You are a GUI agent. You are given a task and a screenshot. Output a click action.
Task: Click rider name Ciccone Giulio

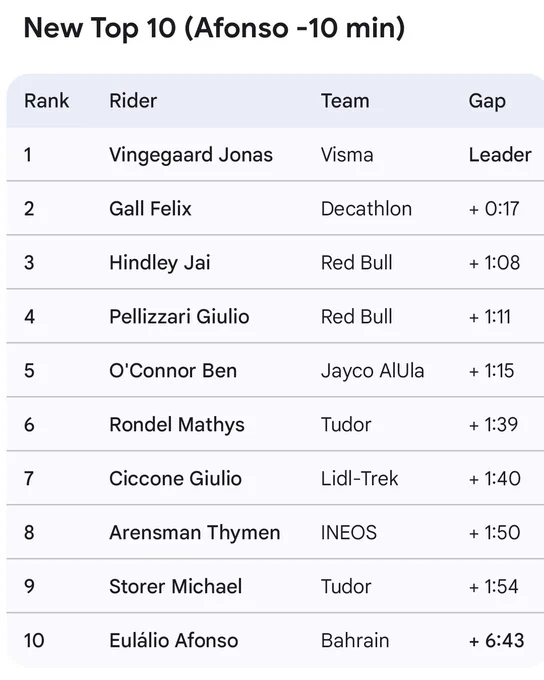(175, 479)
